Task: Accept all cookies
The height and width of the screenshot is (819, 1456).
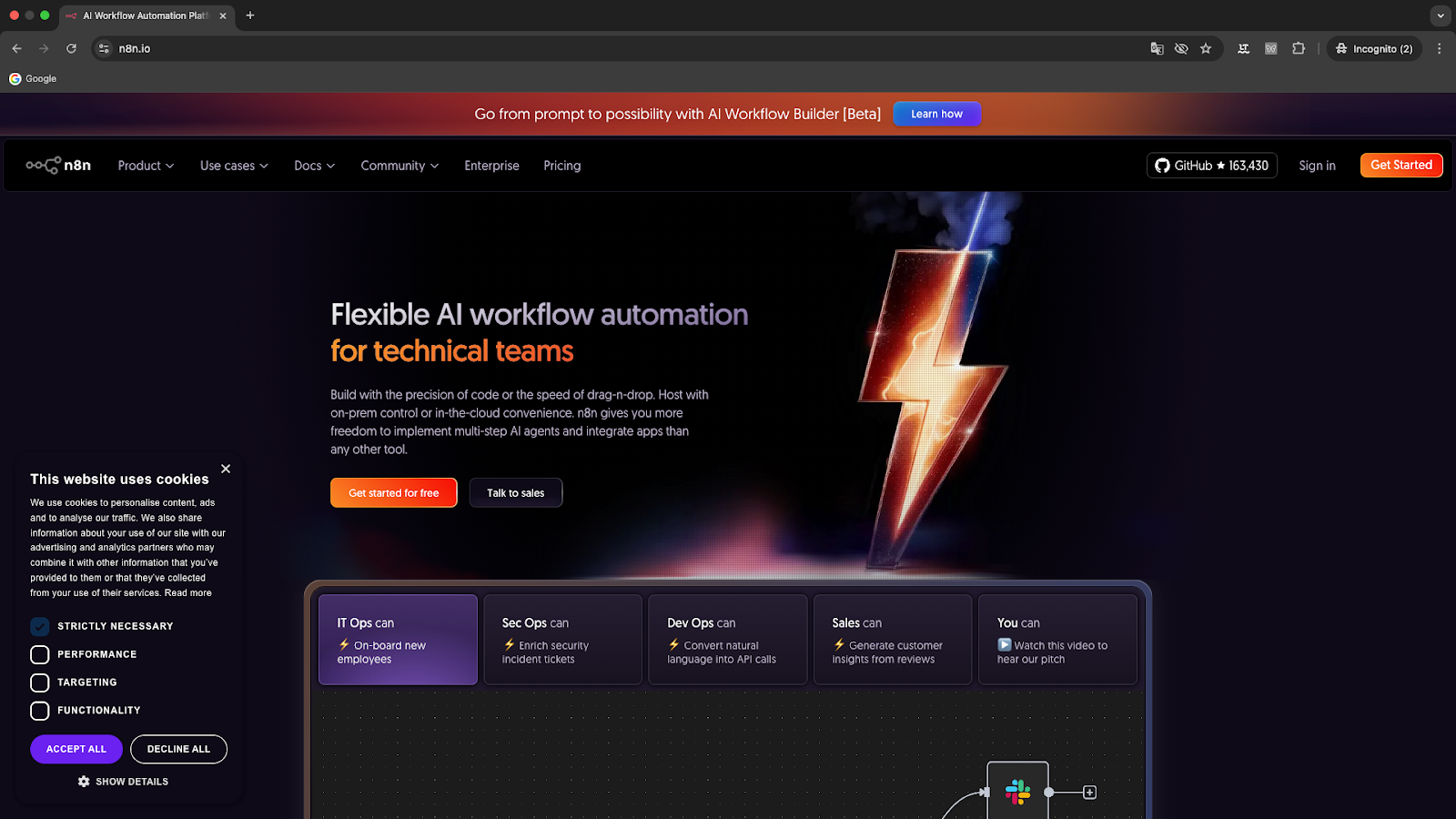Action: [76, 749]
